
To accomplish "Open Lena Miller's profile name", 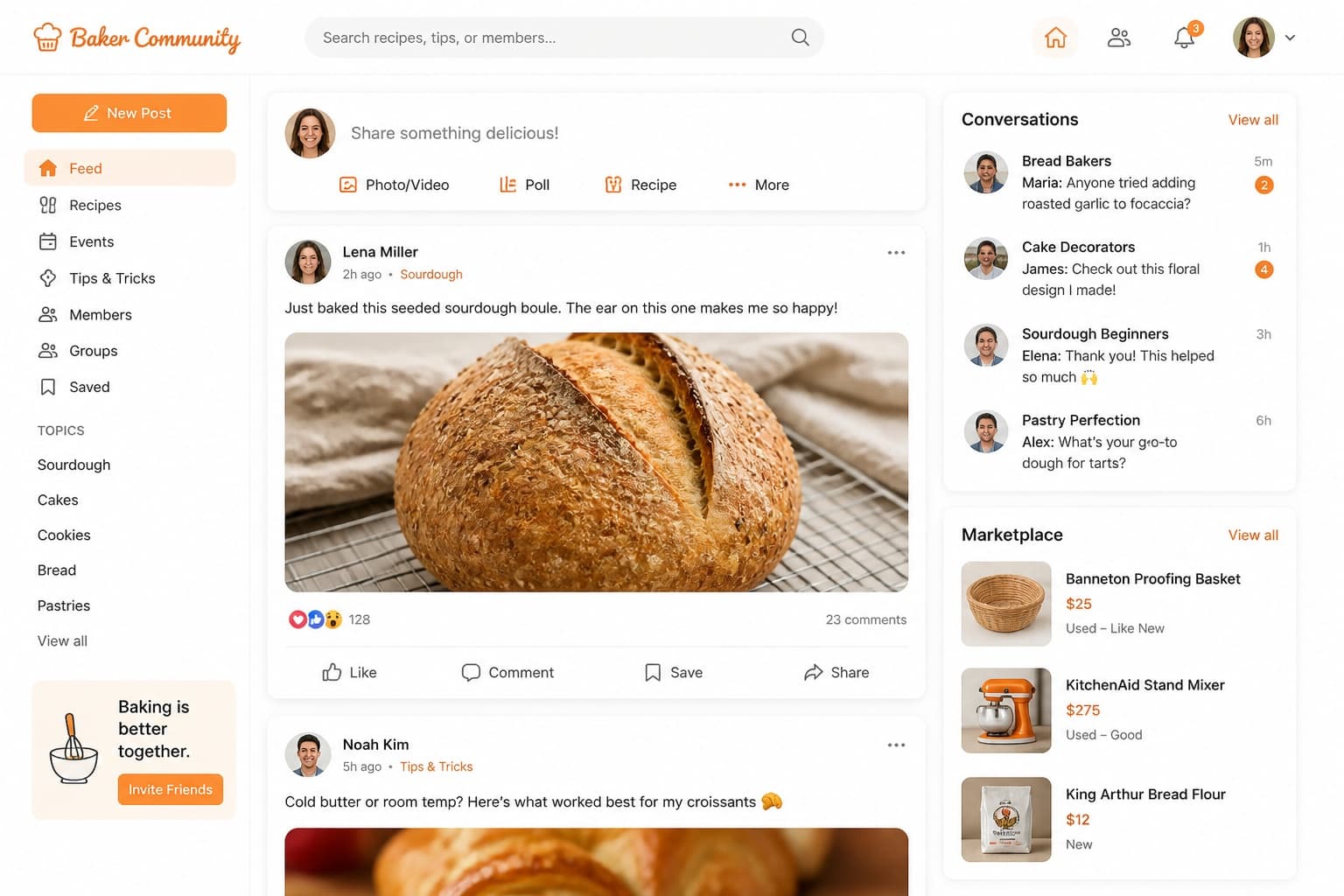I will tap(380, 252).
